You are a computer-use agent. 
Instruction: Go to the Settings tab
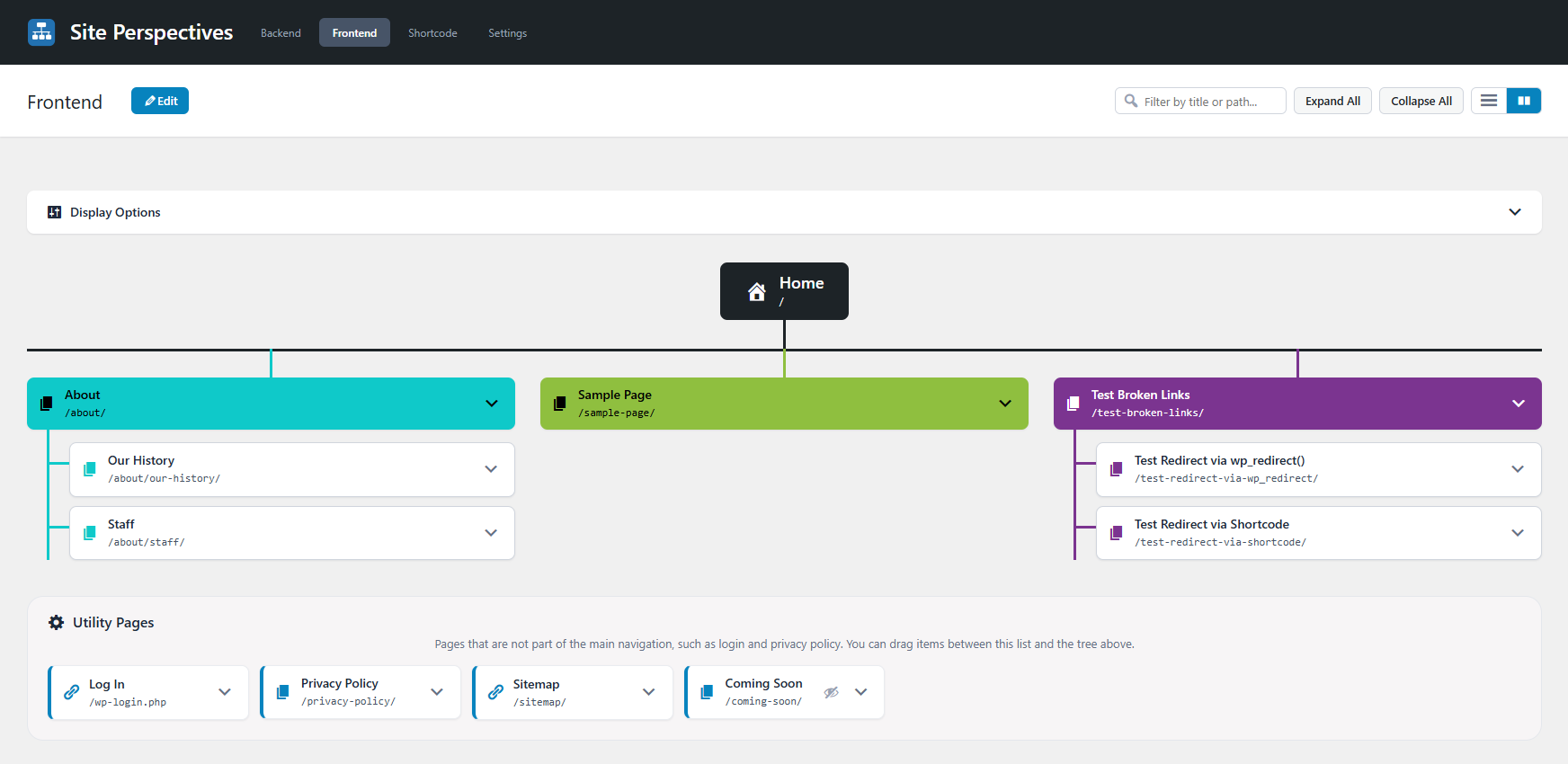click(x=507, y=33)
